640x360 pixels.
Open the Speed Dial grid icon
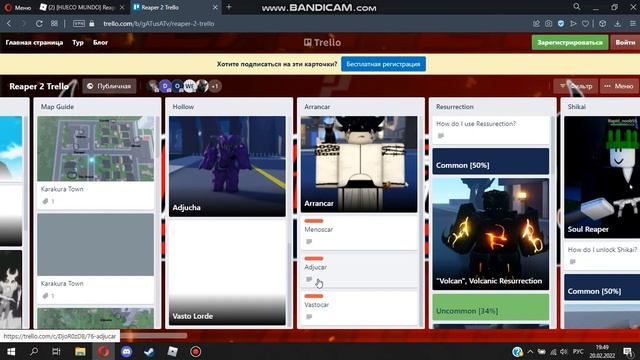[x=54, y=24]
